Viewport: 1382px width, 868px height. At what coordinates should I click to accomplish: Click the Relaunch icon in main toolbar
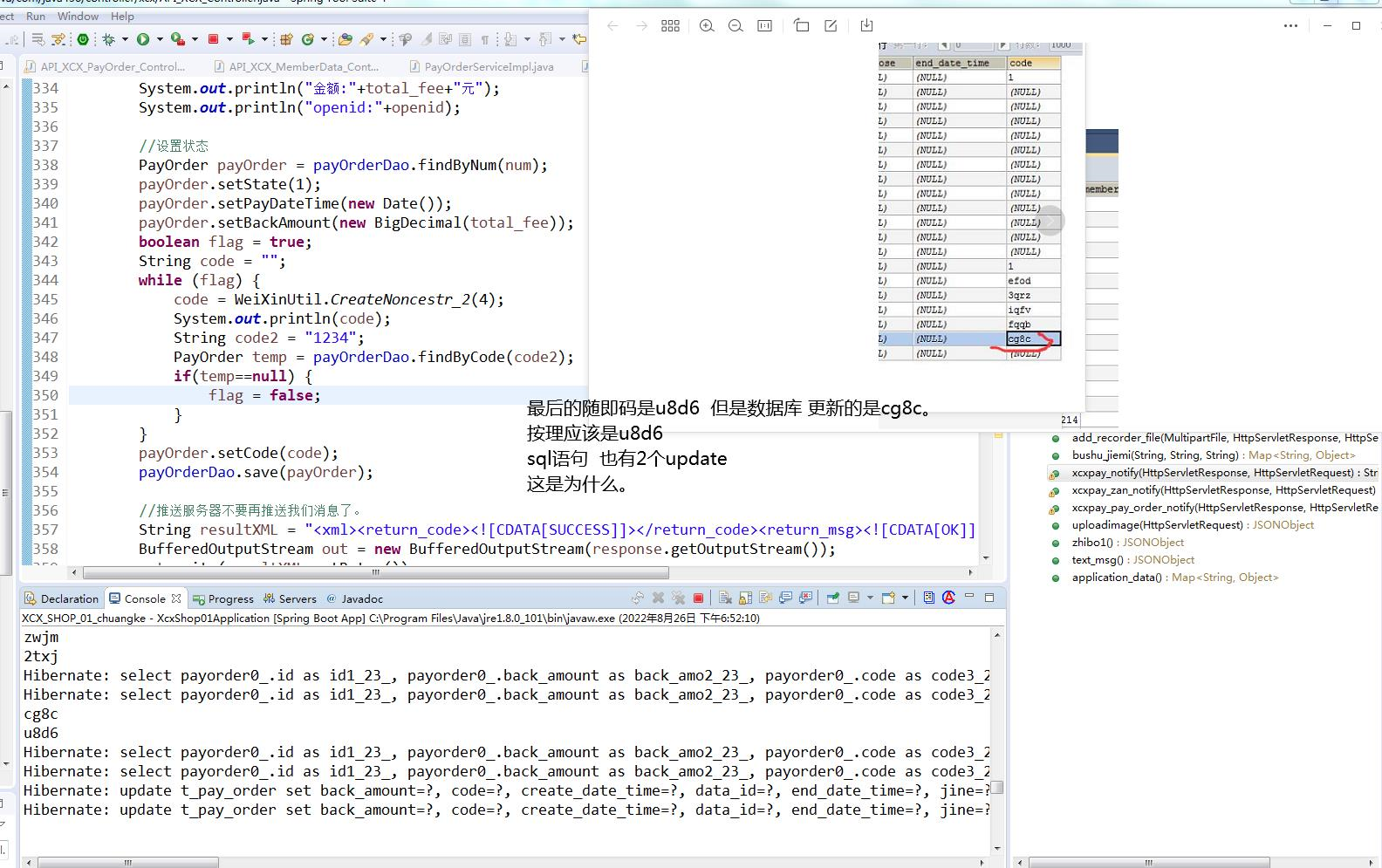coord(248,39)
